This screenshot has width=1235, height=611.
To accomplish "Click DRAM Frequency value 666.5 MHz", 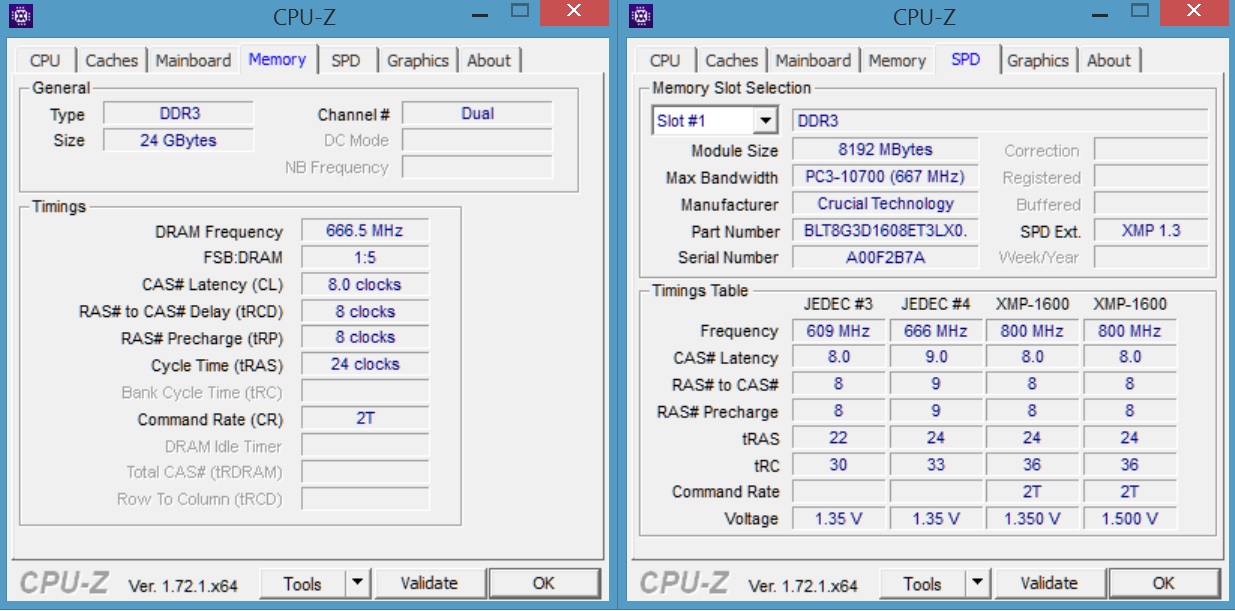I will pos(365,231).
